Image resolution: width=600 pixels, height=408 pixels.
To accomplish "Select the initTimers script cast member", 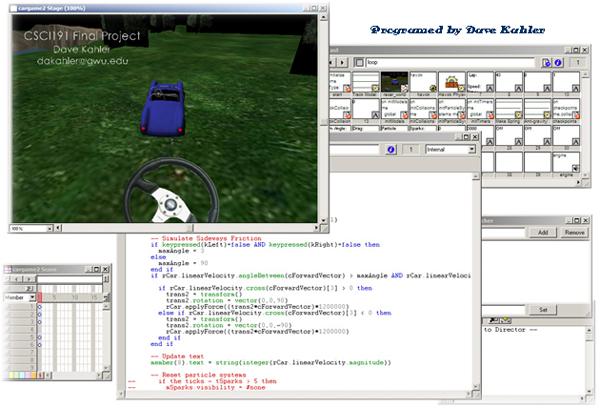I will coord(480,110).
